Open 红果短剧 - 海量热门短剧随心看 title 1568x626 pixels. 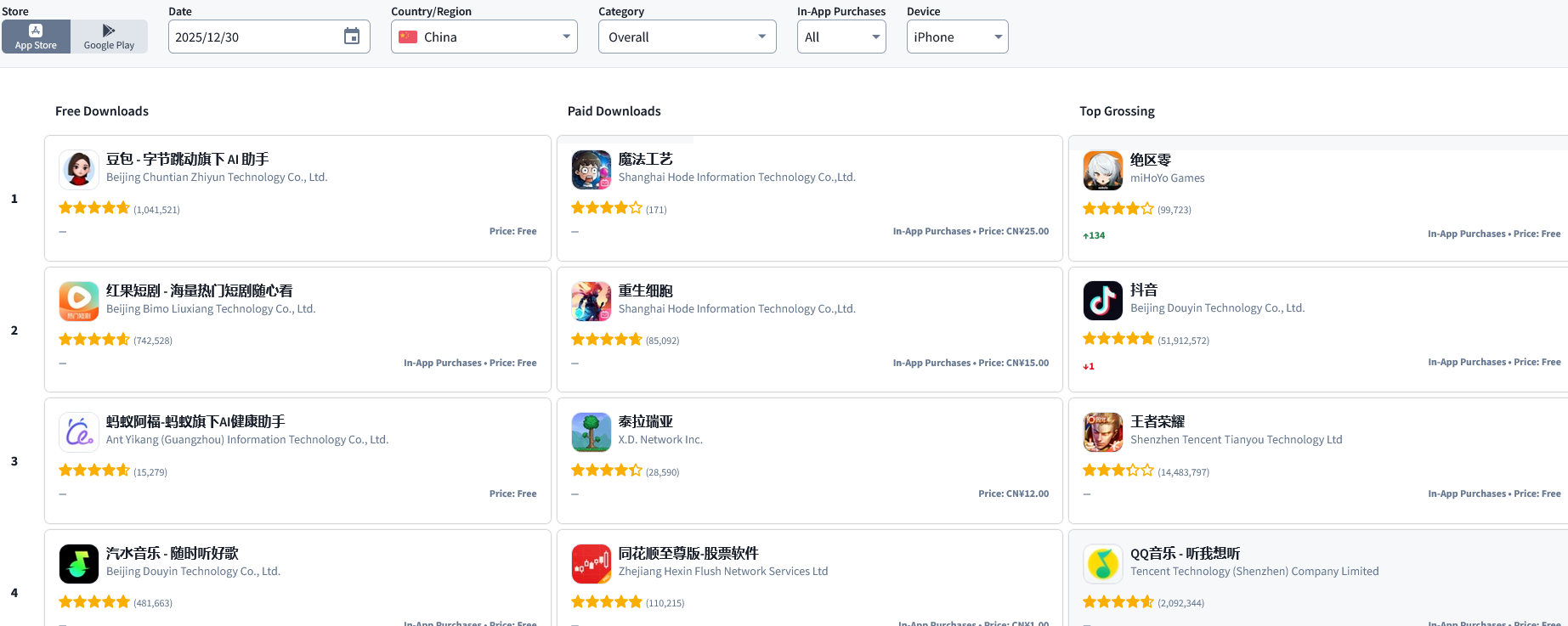(200, 290)
